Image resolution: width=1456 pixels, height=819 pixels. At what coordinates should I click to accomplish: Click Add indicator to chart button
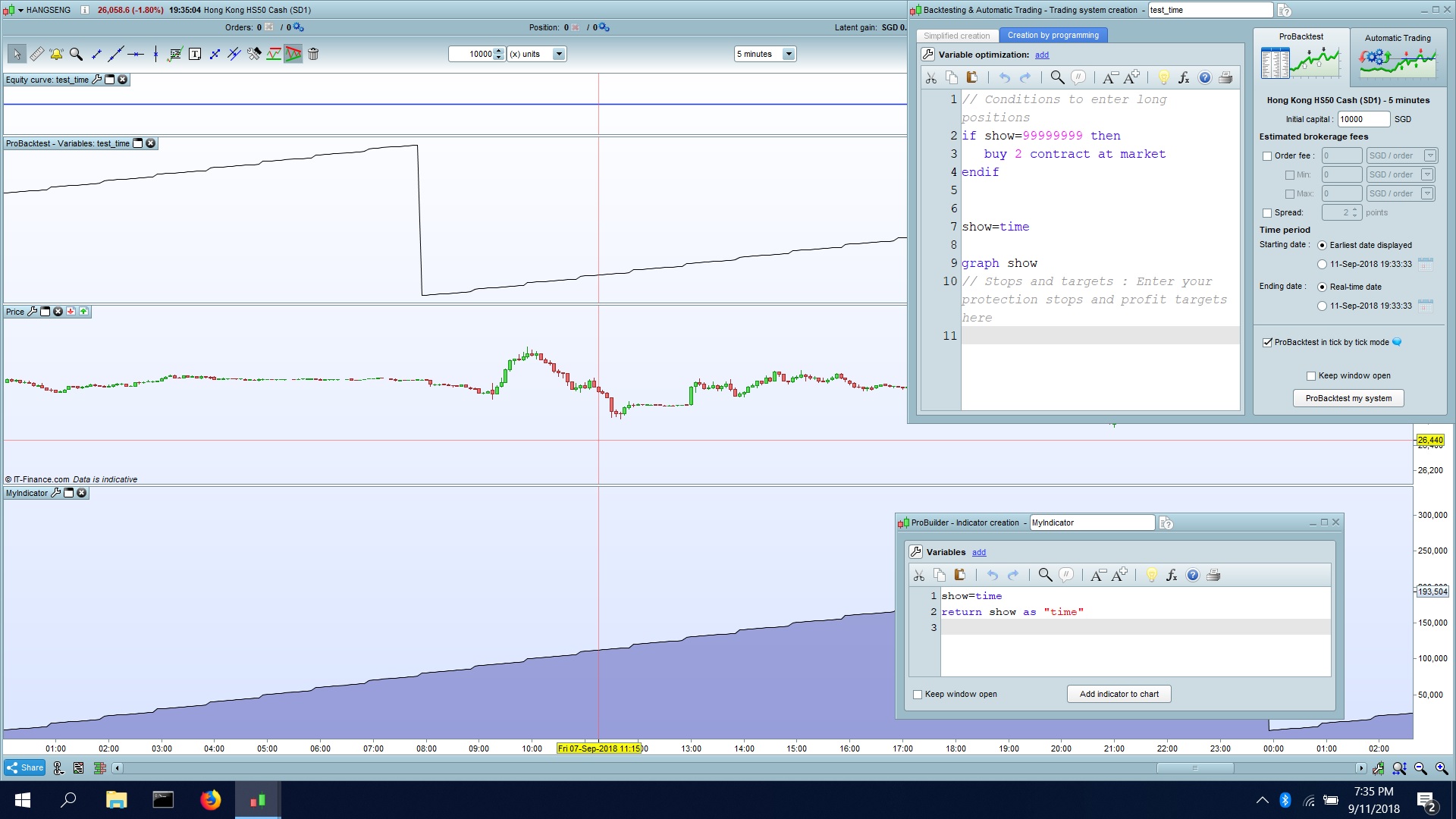(1119, 695)
